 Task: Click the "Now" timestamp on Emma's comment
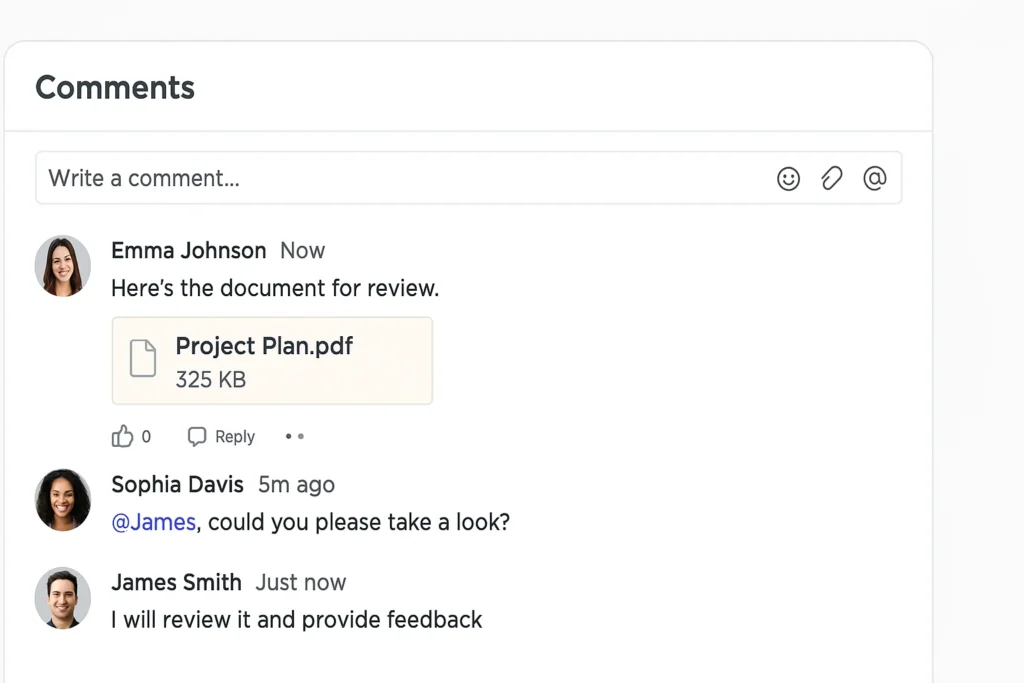tap(302, 250)
